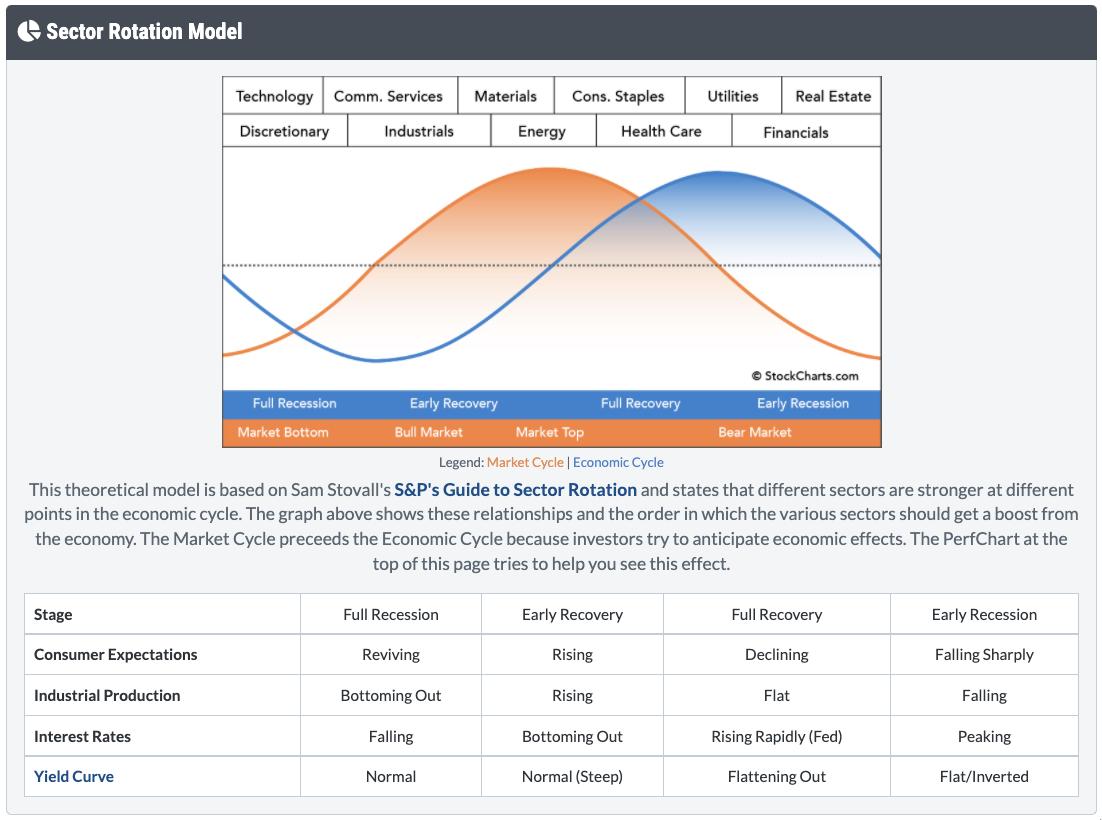This screenshot has height=820, width=1102.
Task: Open S&P's Guide to Sector Rotation link
Action: click(515, 490)
